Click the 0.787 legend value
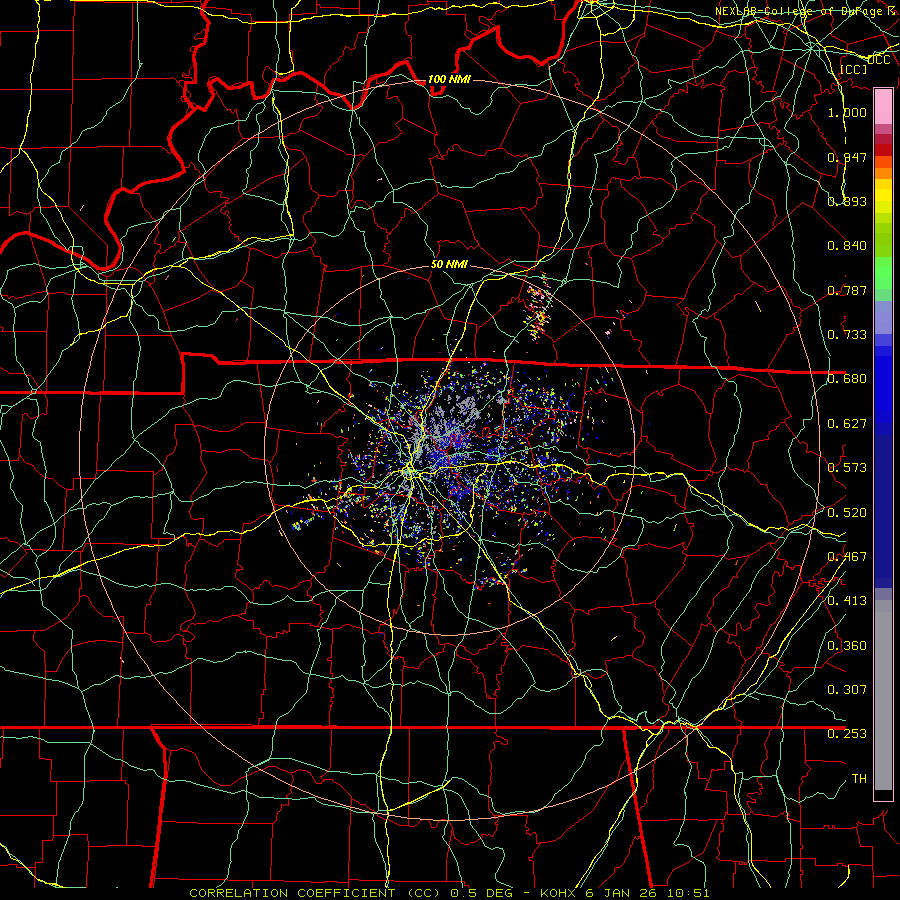This screenshot has width=900, height=900. pos(847,290)
